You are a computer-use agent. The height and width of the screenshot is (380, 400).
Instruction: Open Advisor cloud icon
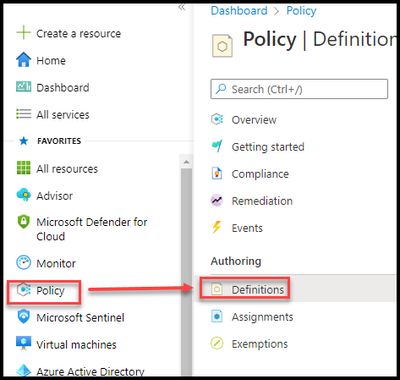23,195
